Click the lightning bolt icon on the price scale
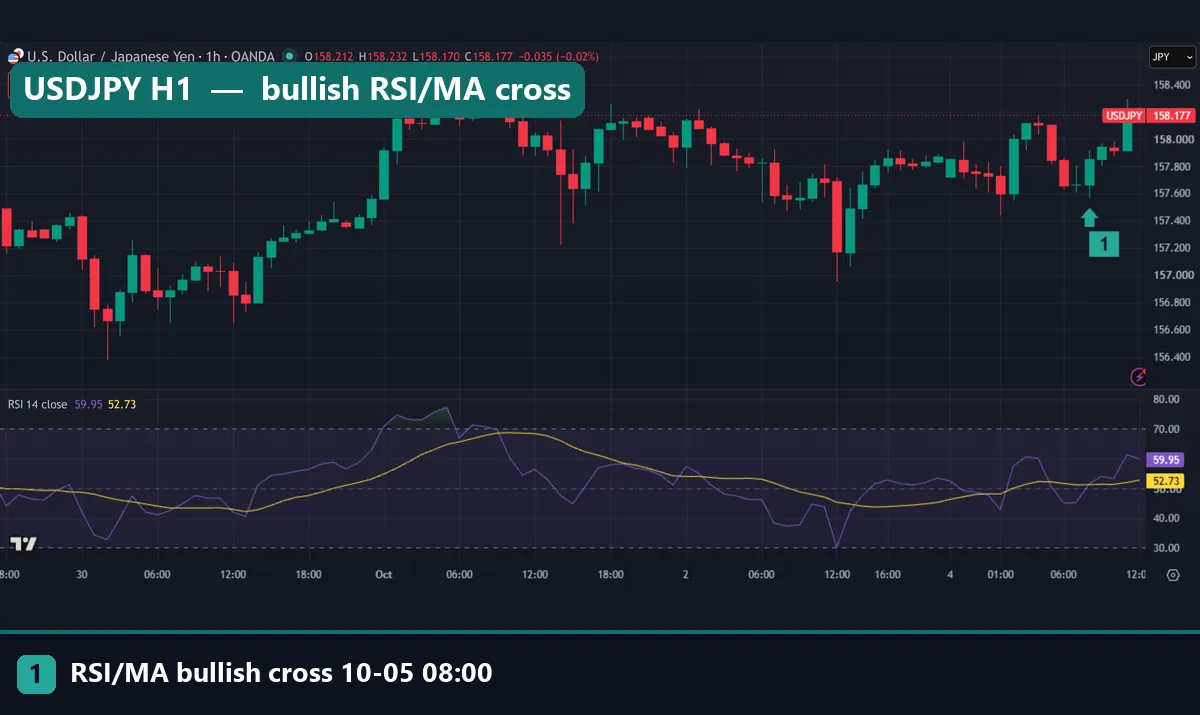This screenshot has height=715, width=1200. 1138,376
